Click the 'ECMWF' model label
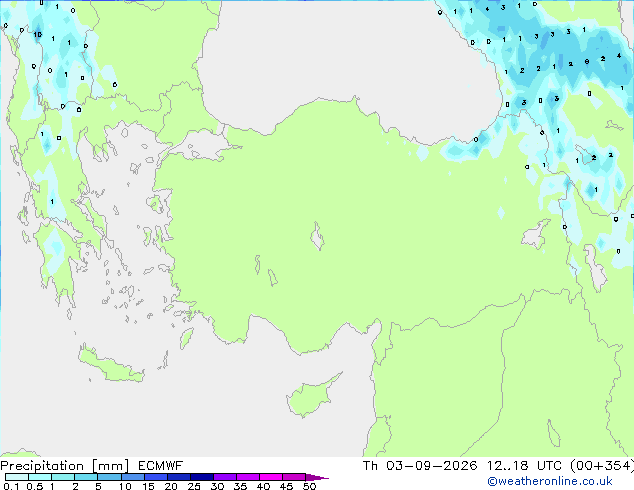 (161, 466)
